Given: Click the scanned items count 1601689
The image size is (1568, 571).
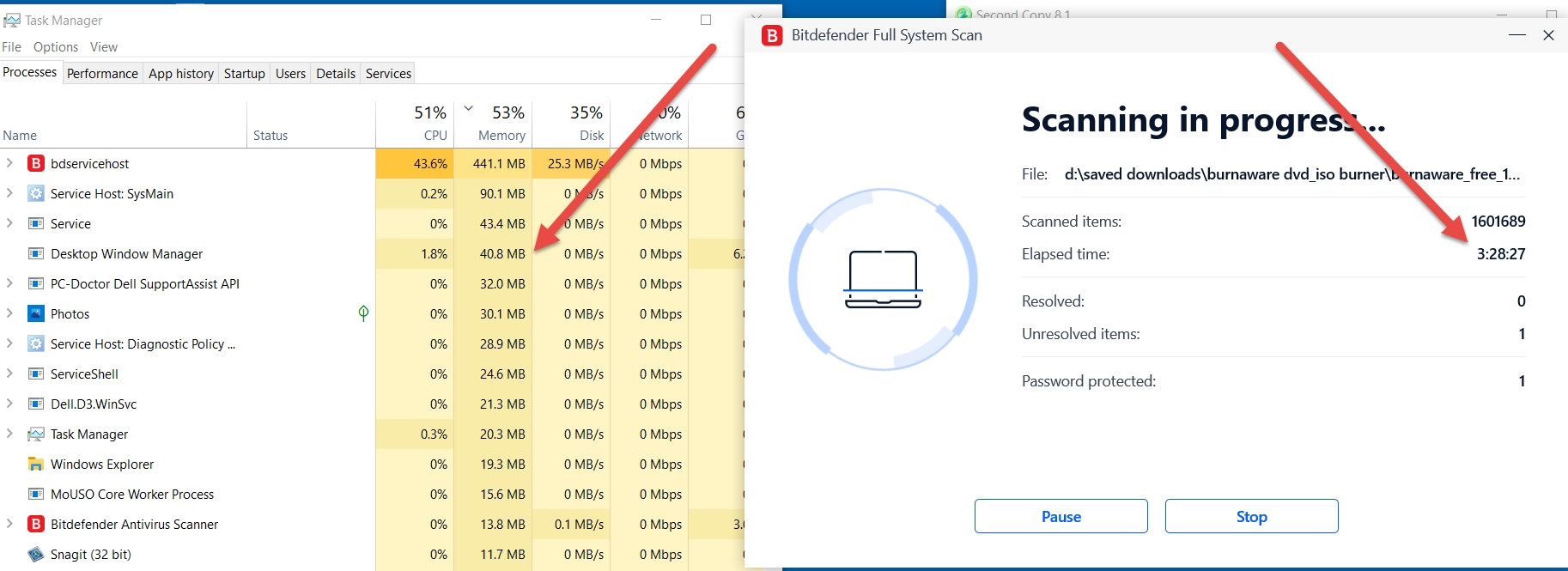Looking at the screenshot, I should pyautogui.click(x=1498, y=222).
